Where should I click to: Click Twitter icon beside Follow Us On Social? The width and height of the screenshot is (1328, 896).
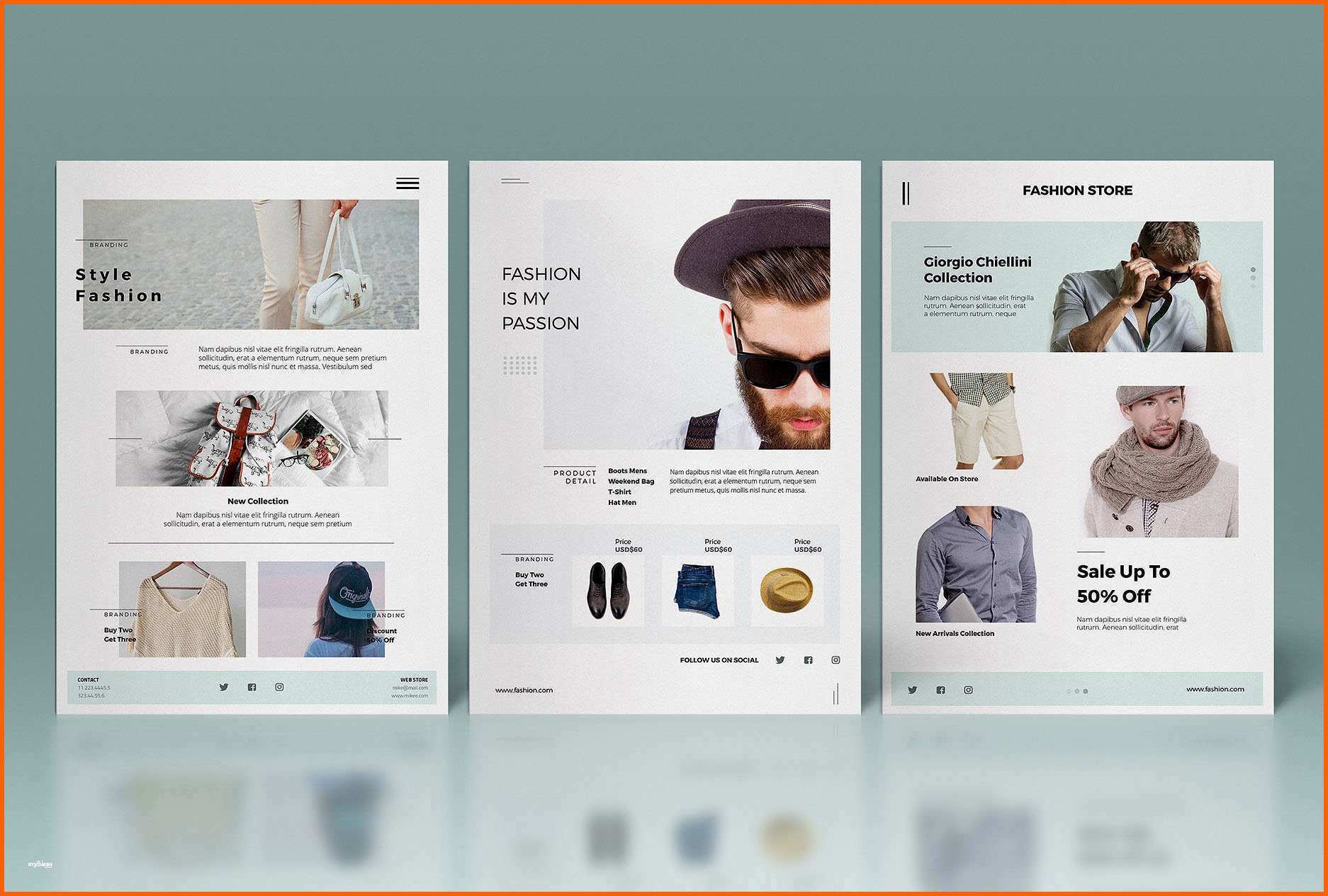coord(780,660)
